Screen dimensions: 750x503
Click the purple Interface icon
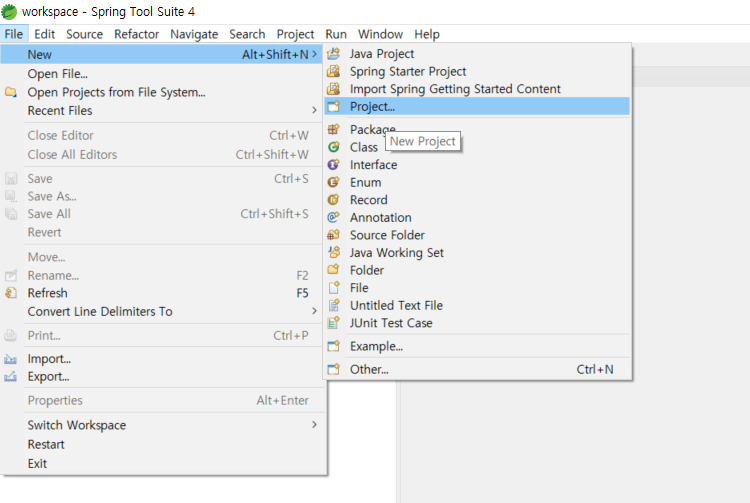[x=333, y=164]
